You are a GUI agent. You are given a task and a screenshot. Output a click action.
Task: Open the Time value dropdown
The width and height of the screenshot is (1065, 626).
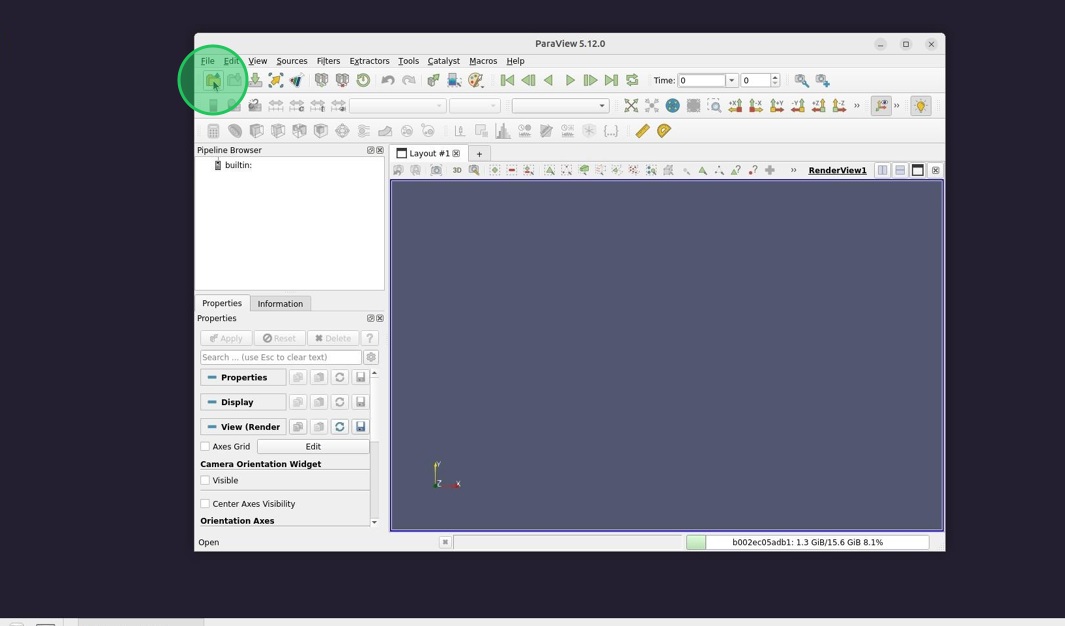click(732, 80)
